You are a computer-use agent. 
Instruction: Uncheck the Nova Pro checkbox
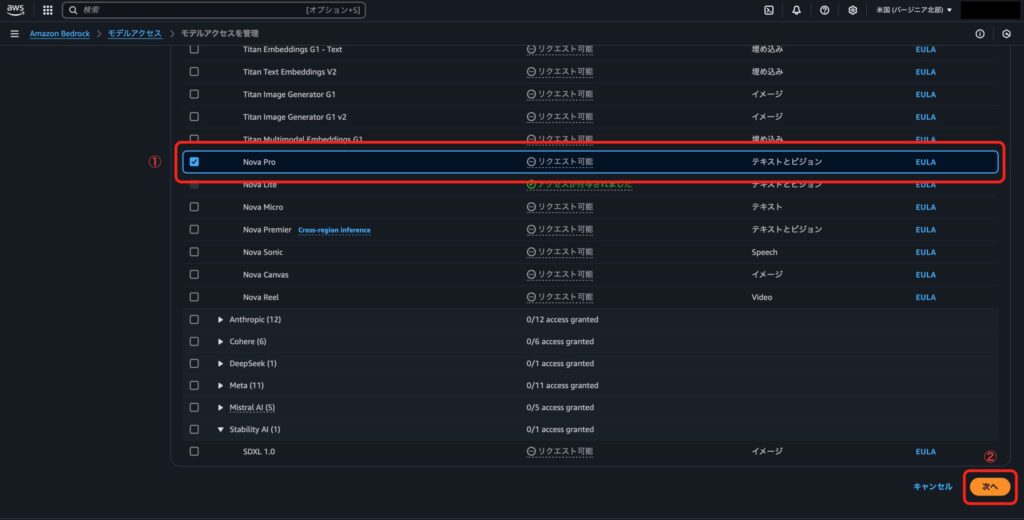(x=194, y=161)
